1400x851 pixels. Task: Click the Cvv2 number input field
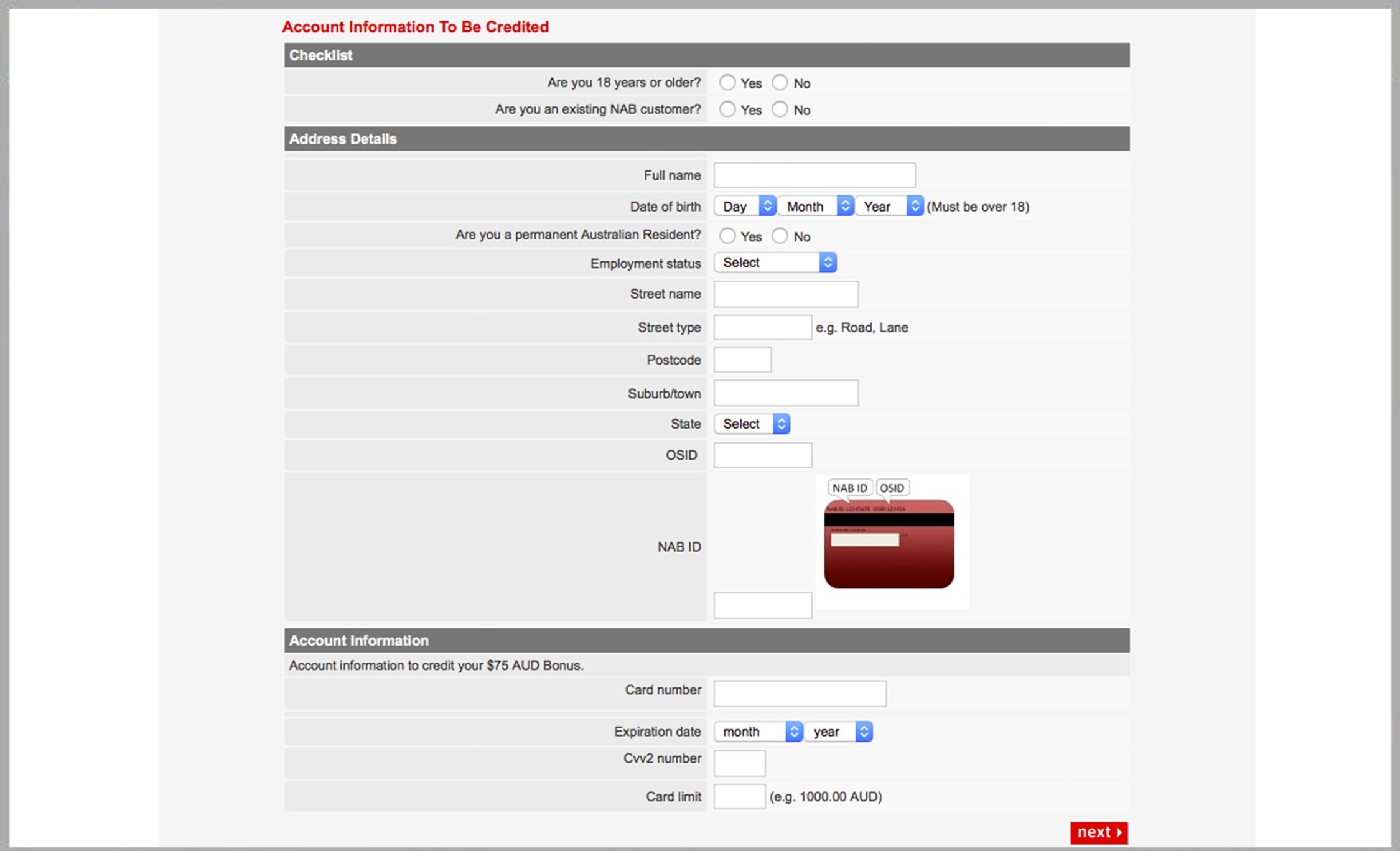739,763
